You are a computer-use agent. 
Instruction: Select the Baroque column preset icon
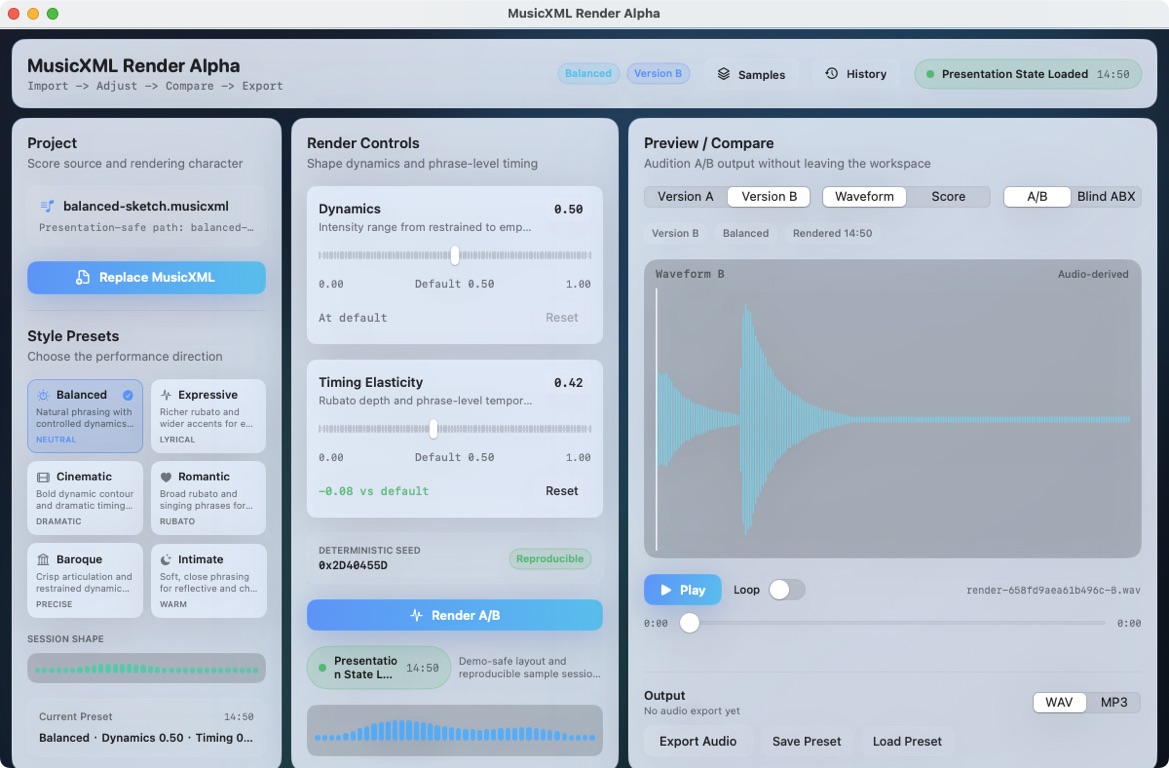pyautogui.click(x=43, y=559)
